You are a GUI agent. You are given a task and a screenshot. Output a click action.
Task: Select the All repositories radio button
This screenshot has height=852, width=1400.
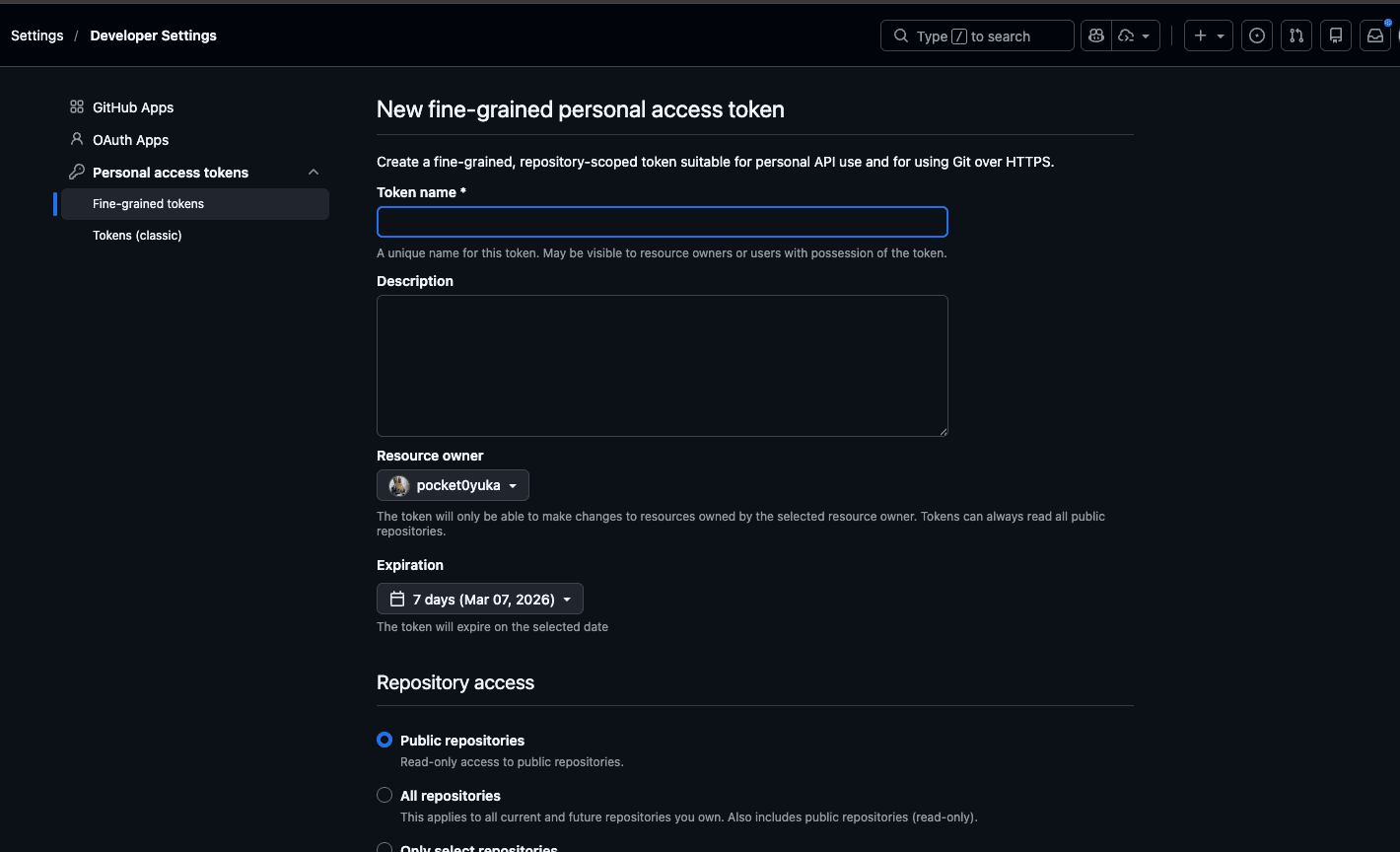click(385, 795)
